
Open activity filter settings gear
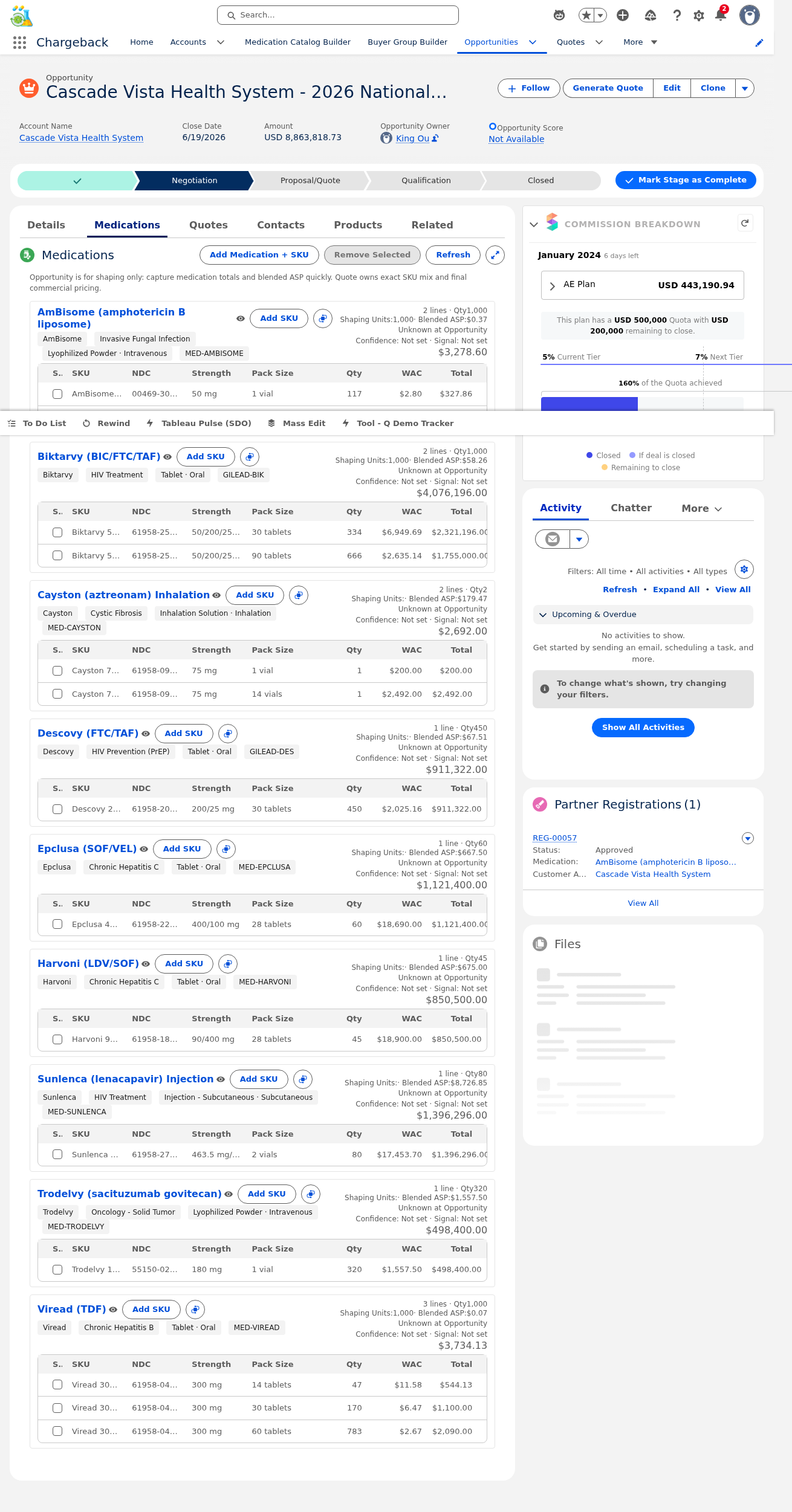tap(744, 569)
